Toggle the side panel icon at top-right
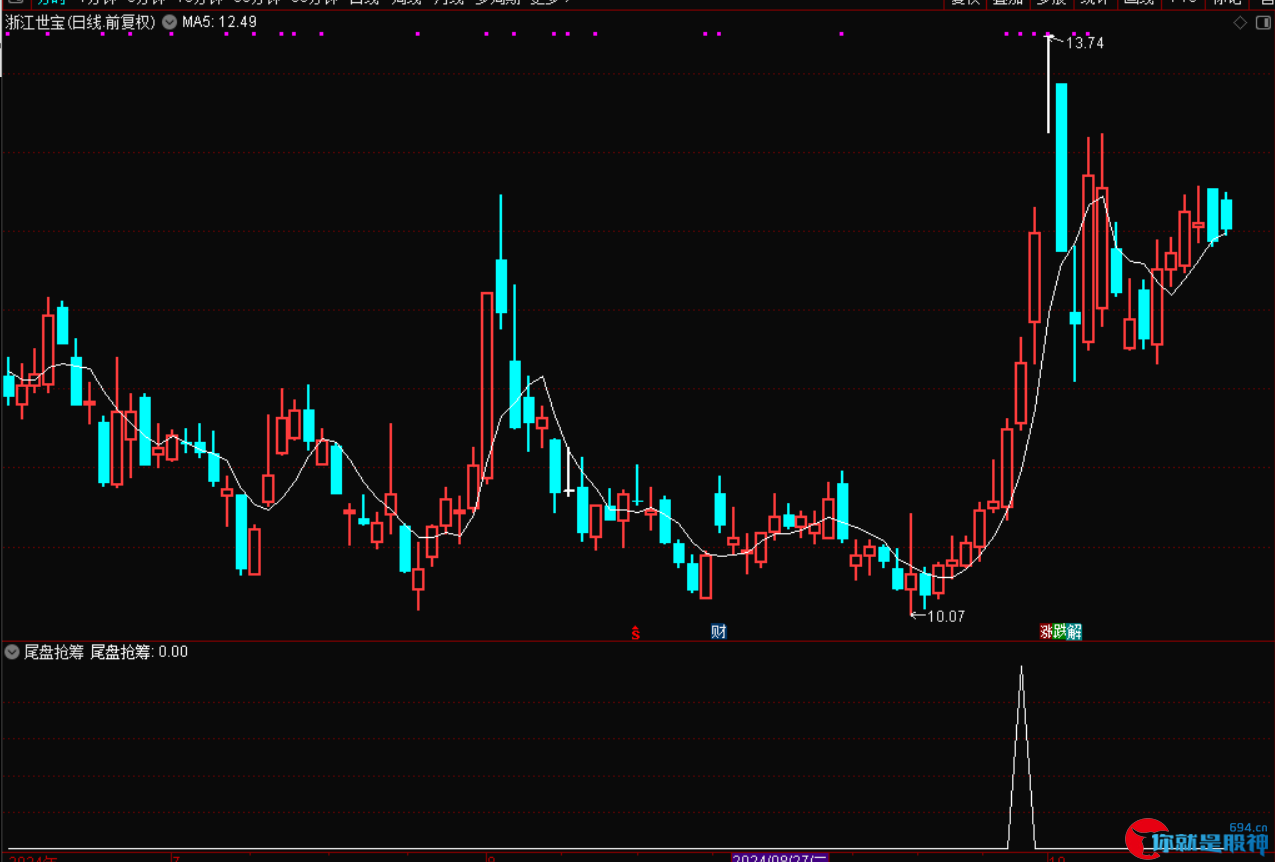Viewport: 1275px width, 862px height. coord(1261,22)
